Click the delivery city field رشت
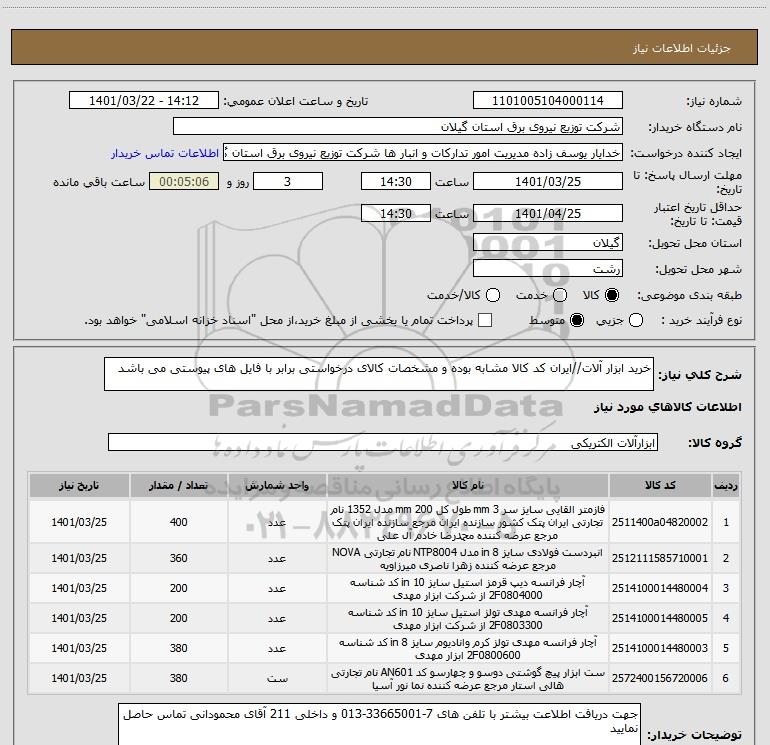Image resolution: width=770 pixels, height=745 pixels. click(548, 269)
